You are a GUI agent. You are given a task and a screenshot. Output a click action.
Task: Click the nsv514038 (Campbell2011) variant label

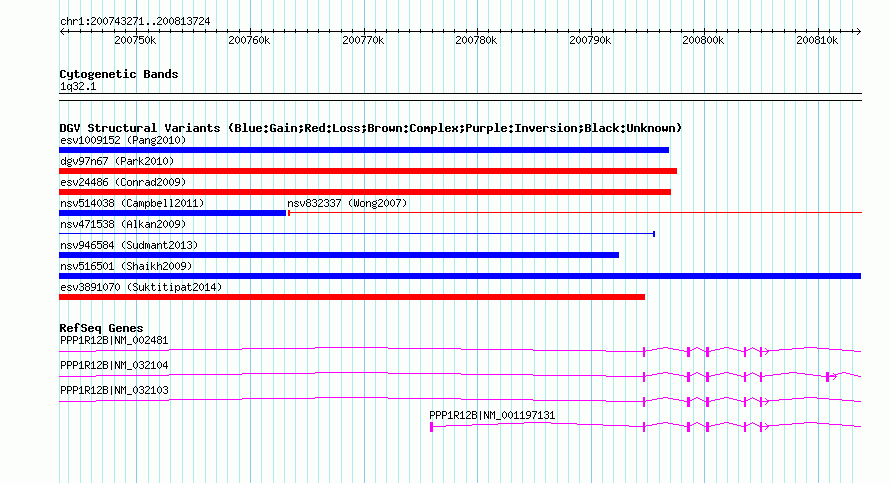[132, 203]
